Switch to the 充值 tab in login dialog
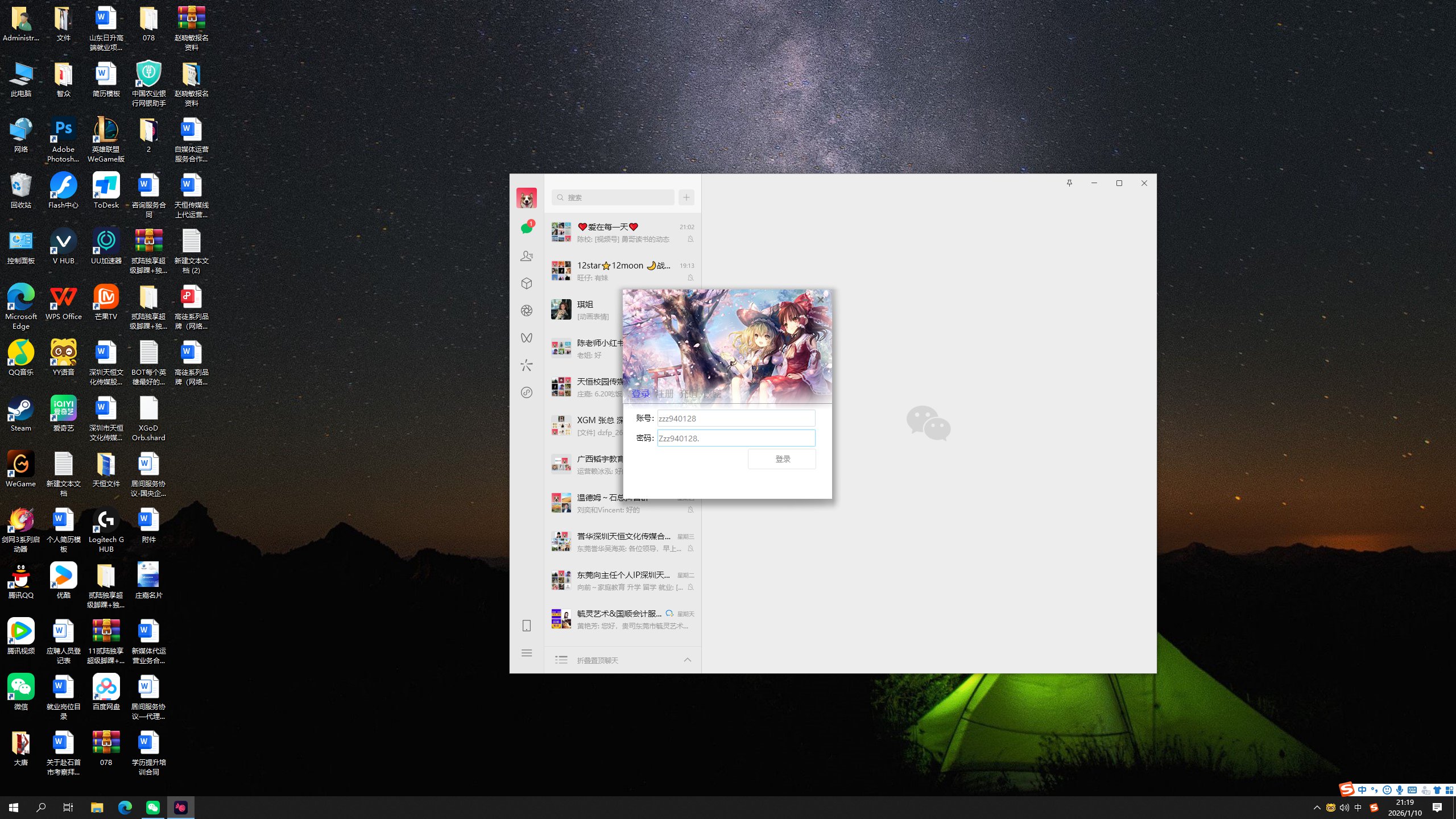The width and height of the screenshot is (1456, 819). click(x=688, y=394)
